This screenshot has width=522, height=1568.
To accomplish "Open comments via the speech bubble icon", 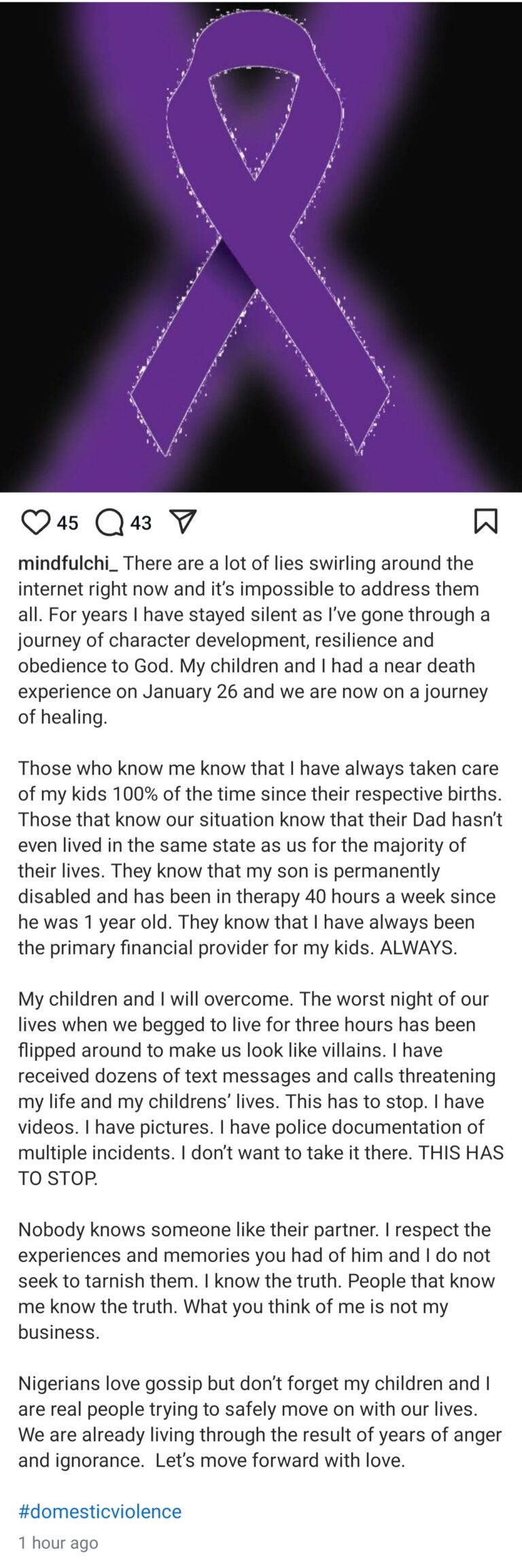I will [x=109, y=523].
